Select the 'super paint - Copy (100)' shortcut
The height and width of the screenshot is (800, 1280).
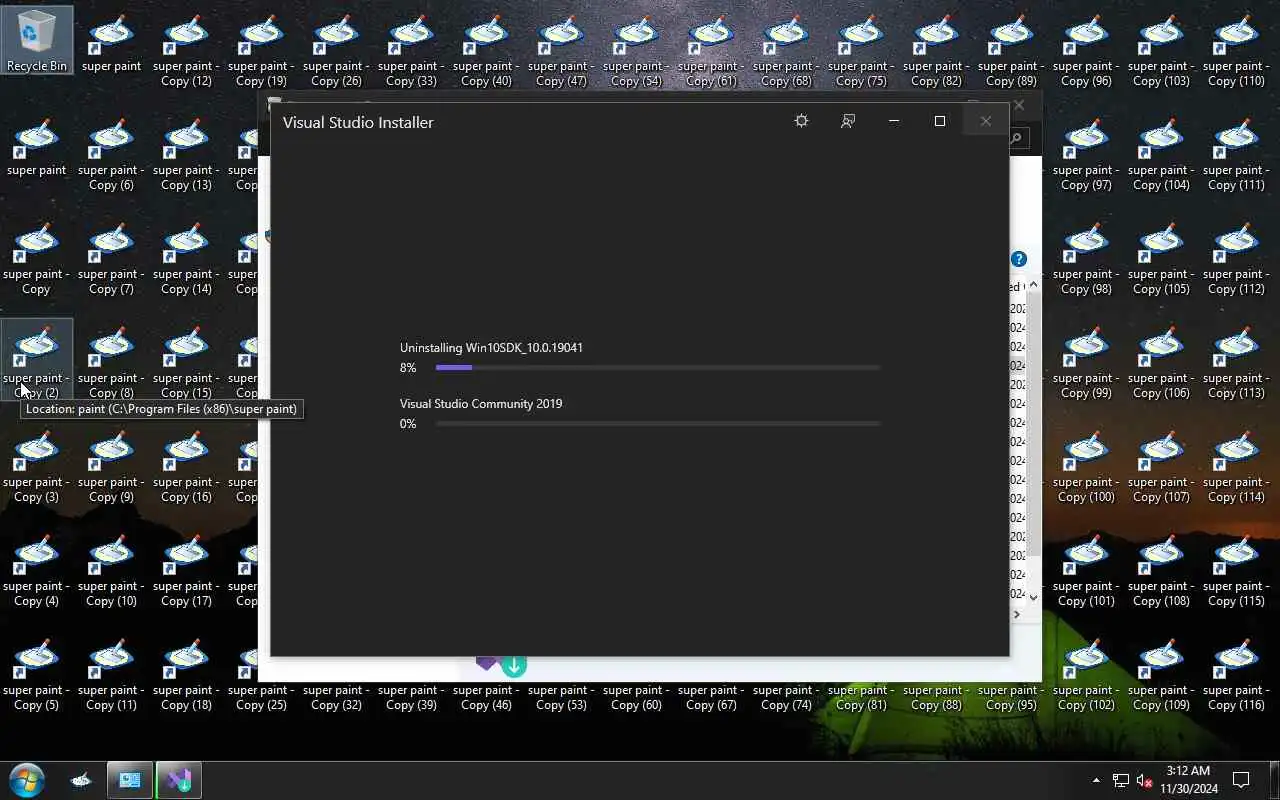1086,466
